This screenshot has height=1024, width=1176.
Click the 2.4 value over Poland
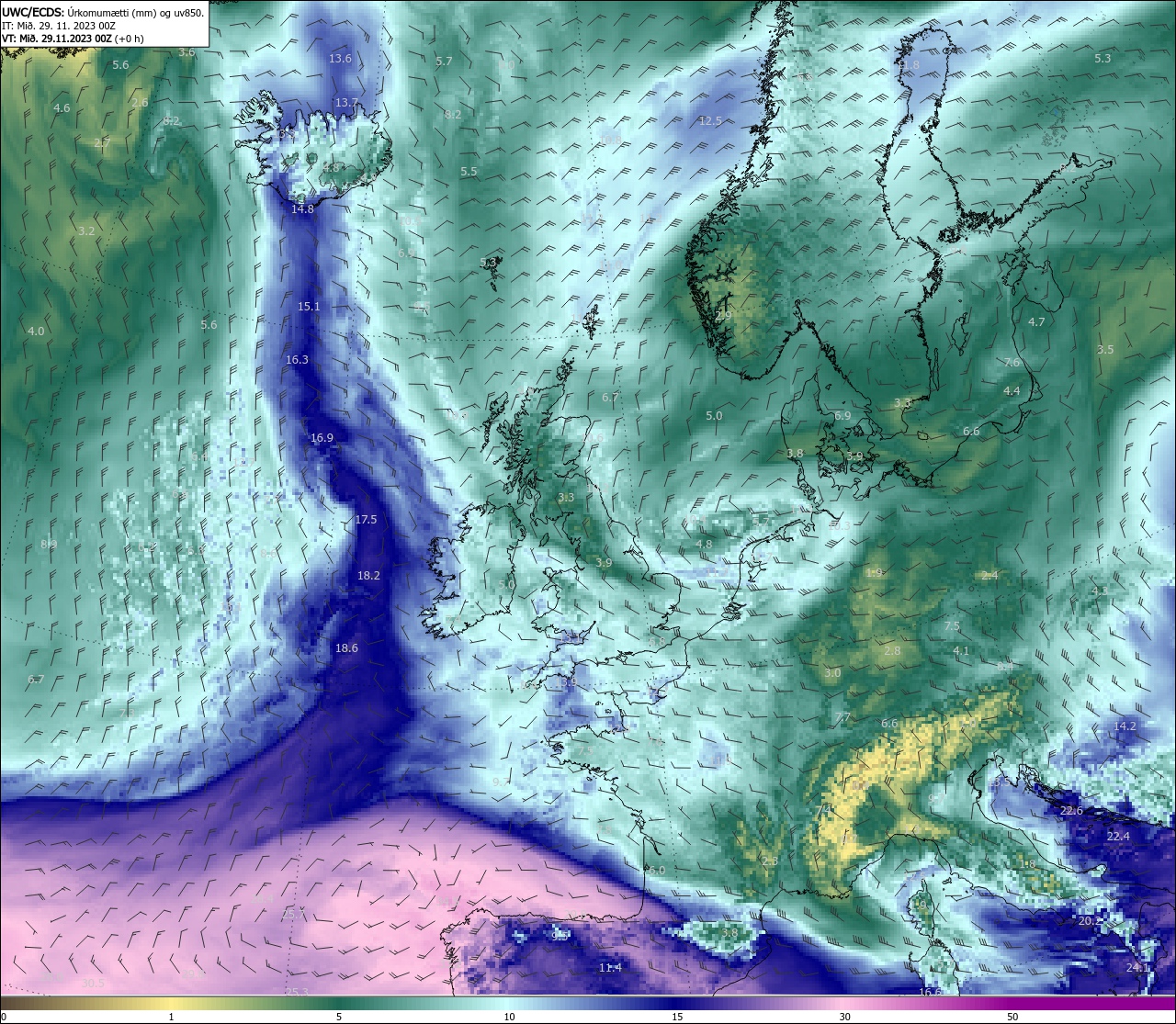[x=989, y=576]
